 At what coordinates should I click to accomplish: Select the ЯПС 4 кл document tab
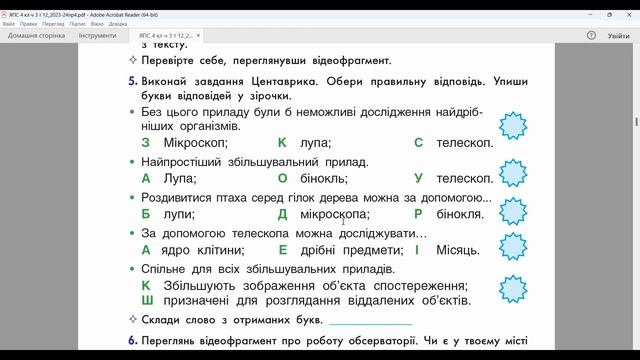[x=166, y=36]
